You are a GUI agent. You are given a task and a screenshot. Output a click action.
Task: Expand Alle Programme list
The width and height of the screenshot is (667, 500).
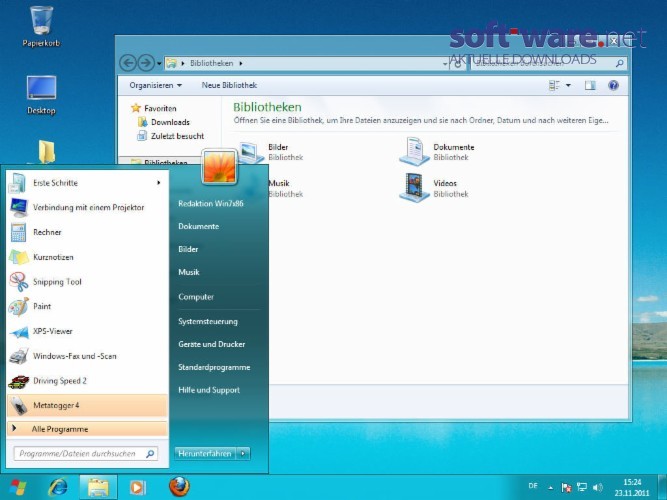87,429
